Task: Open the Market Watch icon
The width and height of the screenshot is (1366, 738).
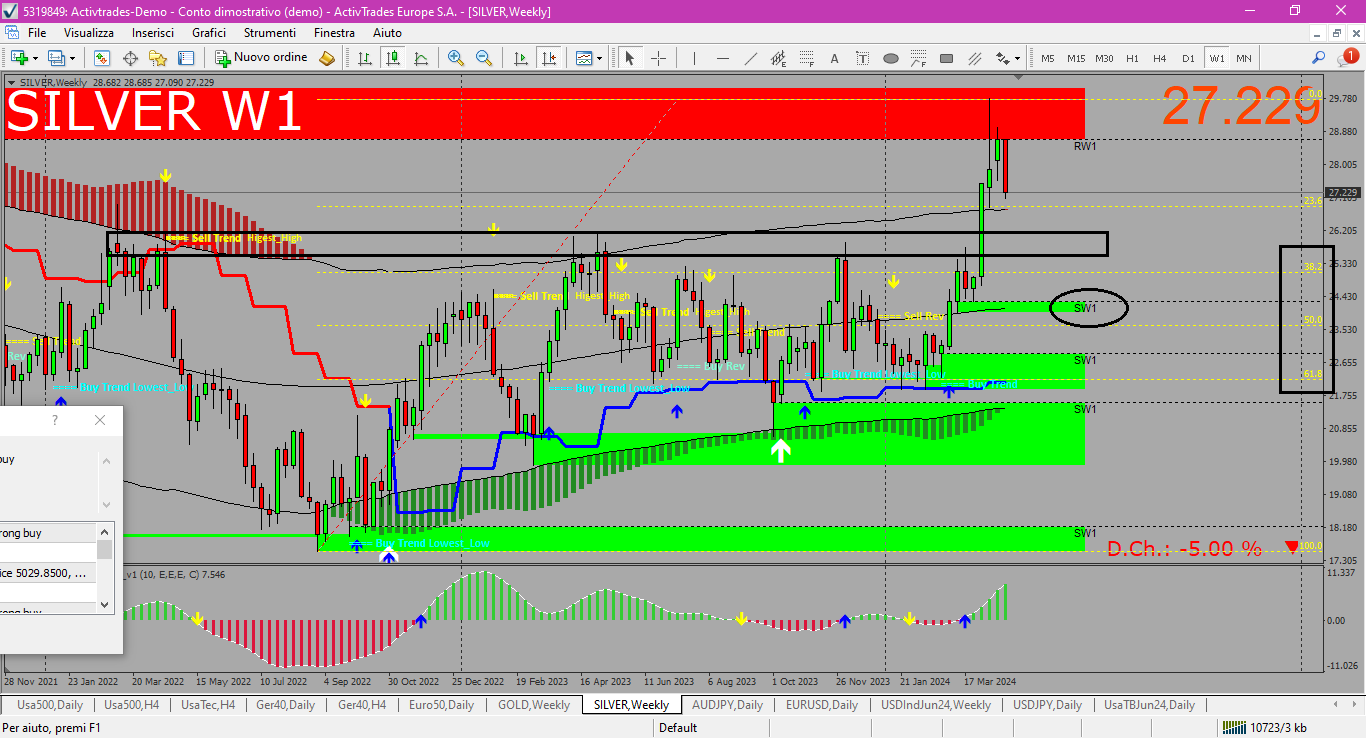Action: coord(102,58)
